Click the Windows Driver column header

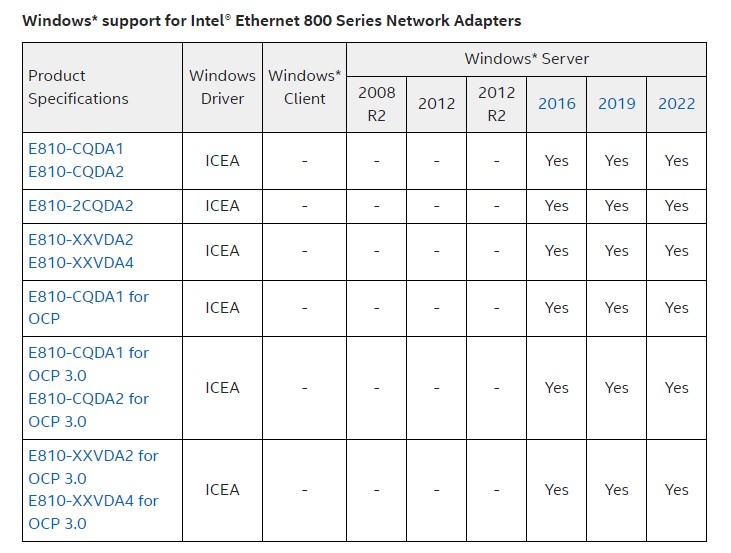click(x=222, y=87)
